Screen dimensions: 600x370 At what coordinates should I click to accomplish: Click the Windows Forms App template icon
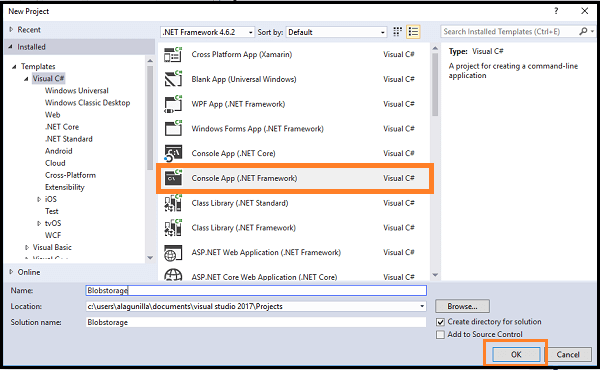tap(173, 129)
